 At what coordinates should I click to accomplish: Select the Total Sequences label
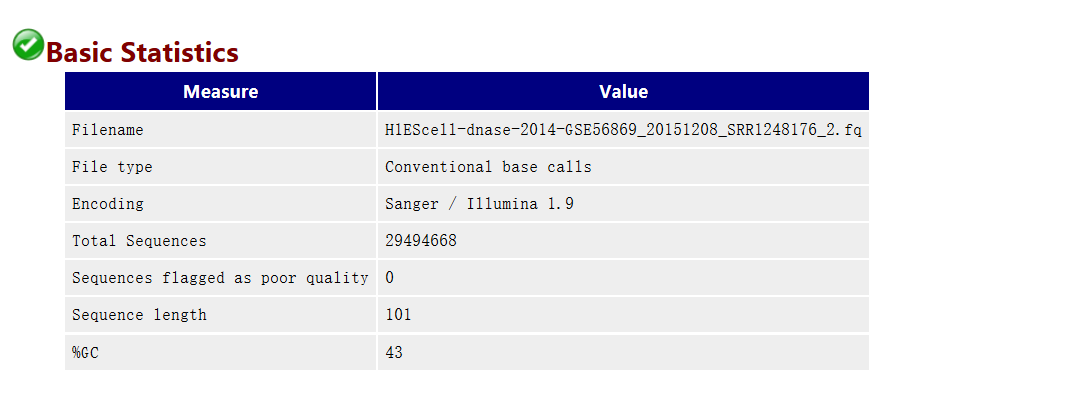[139, 241]
